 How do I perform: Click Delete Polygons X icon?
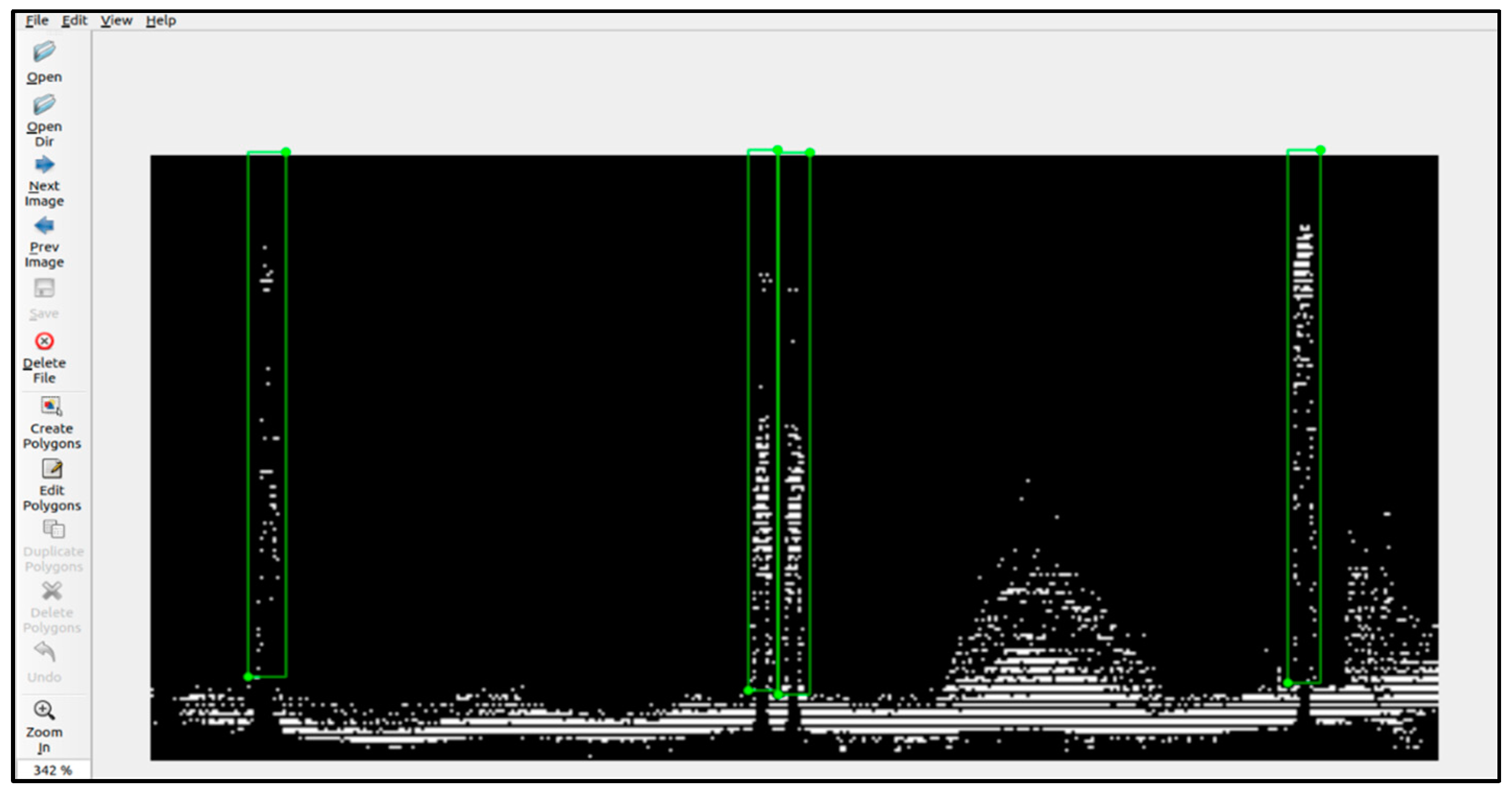(52, 591)
